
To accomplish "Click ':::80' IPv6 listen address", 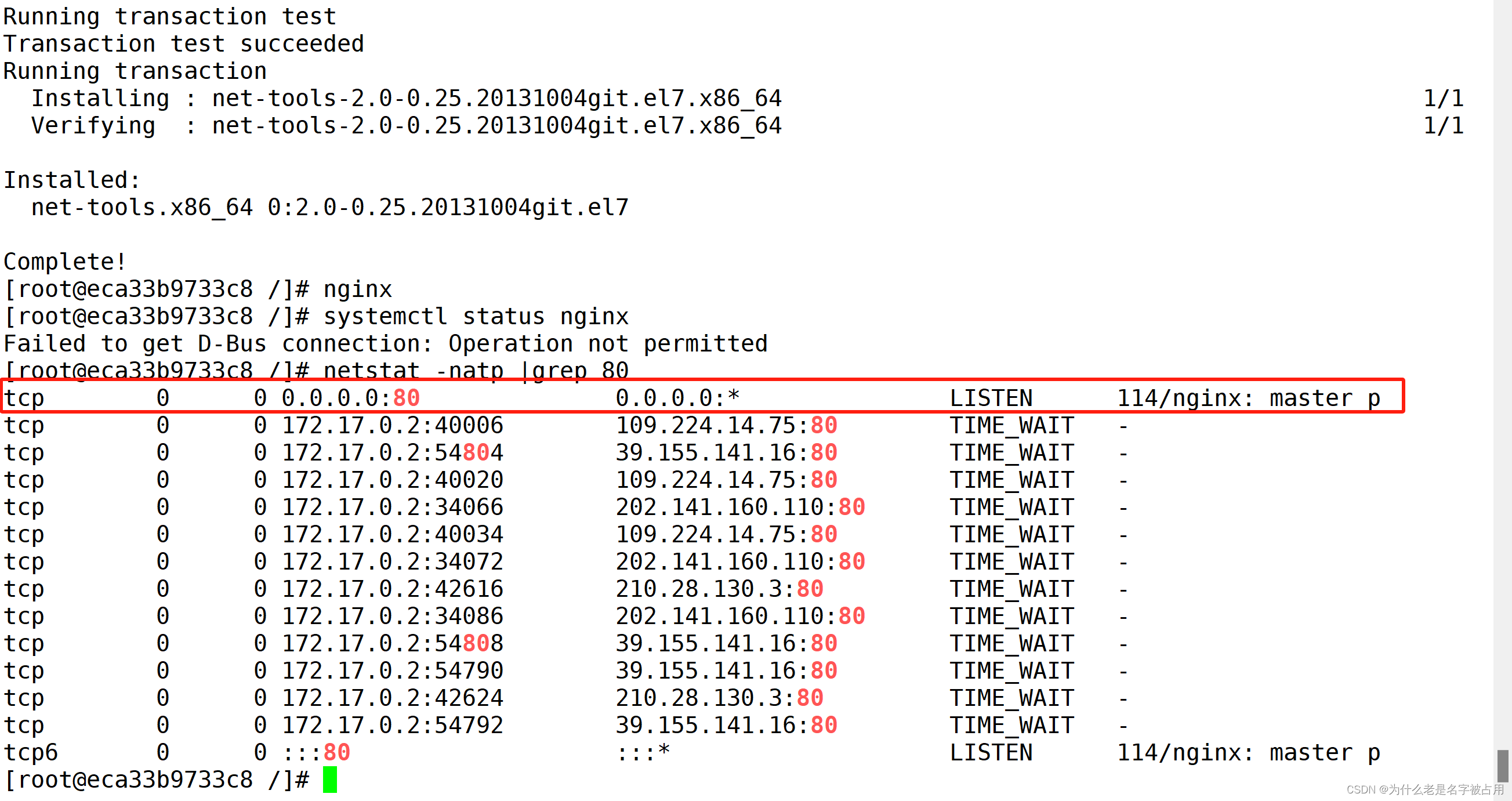I will (316, 752).
